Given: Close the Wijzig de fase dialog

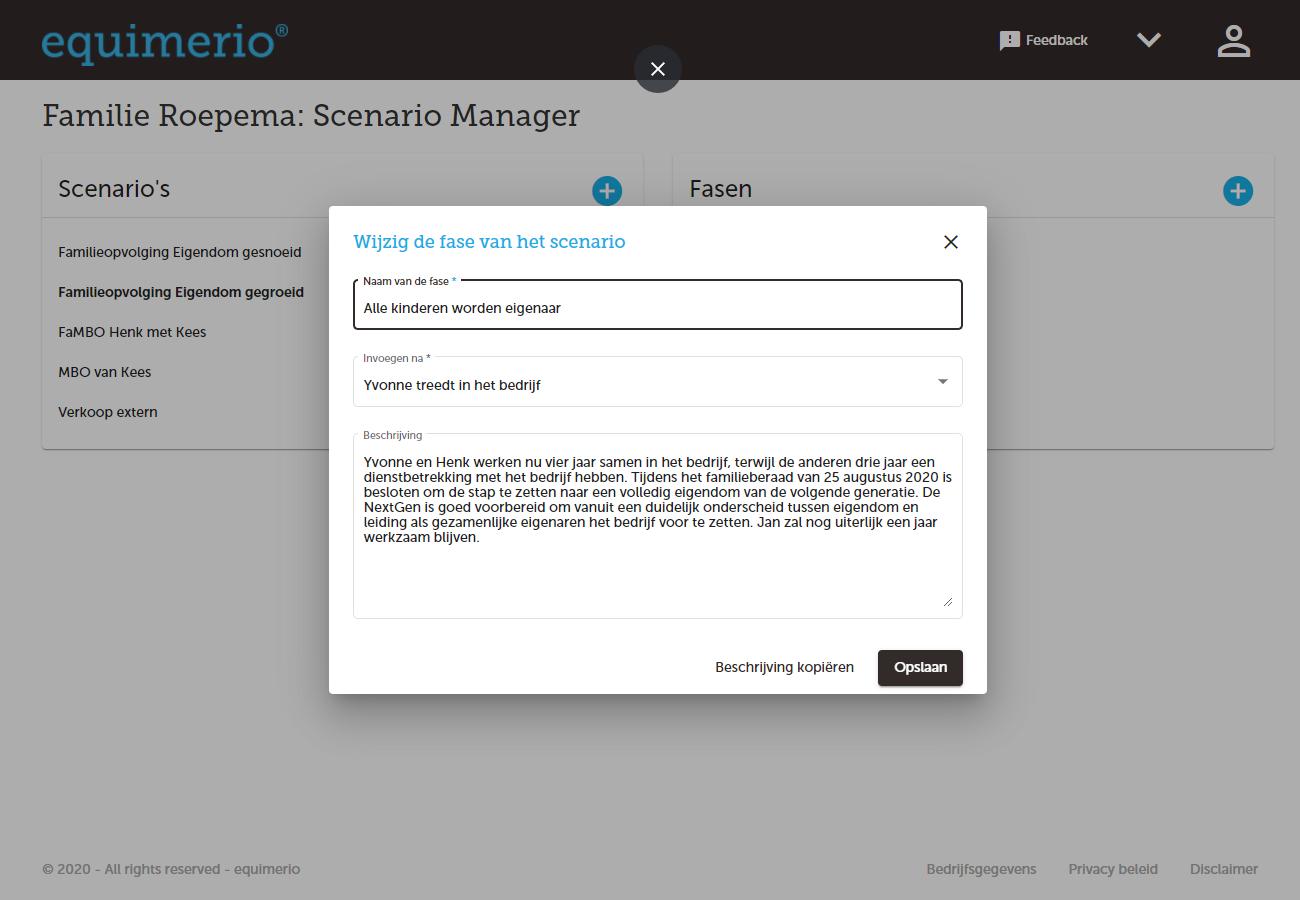Looking at the screenshot, I should tap(950, 242).
